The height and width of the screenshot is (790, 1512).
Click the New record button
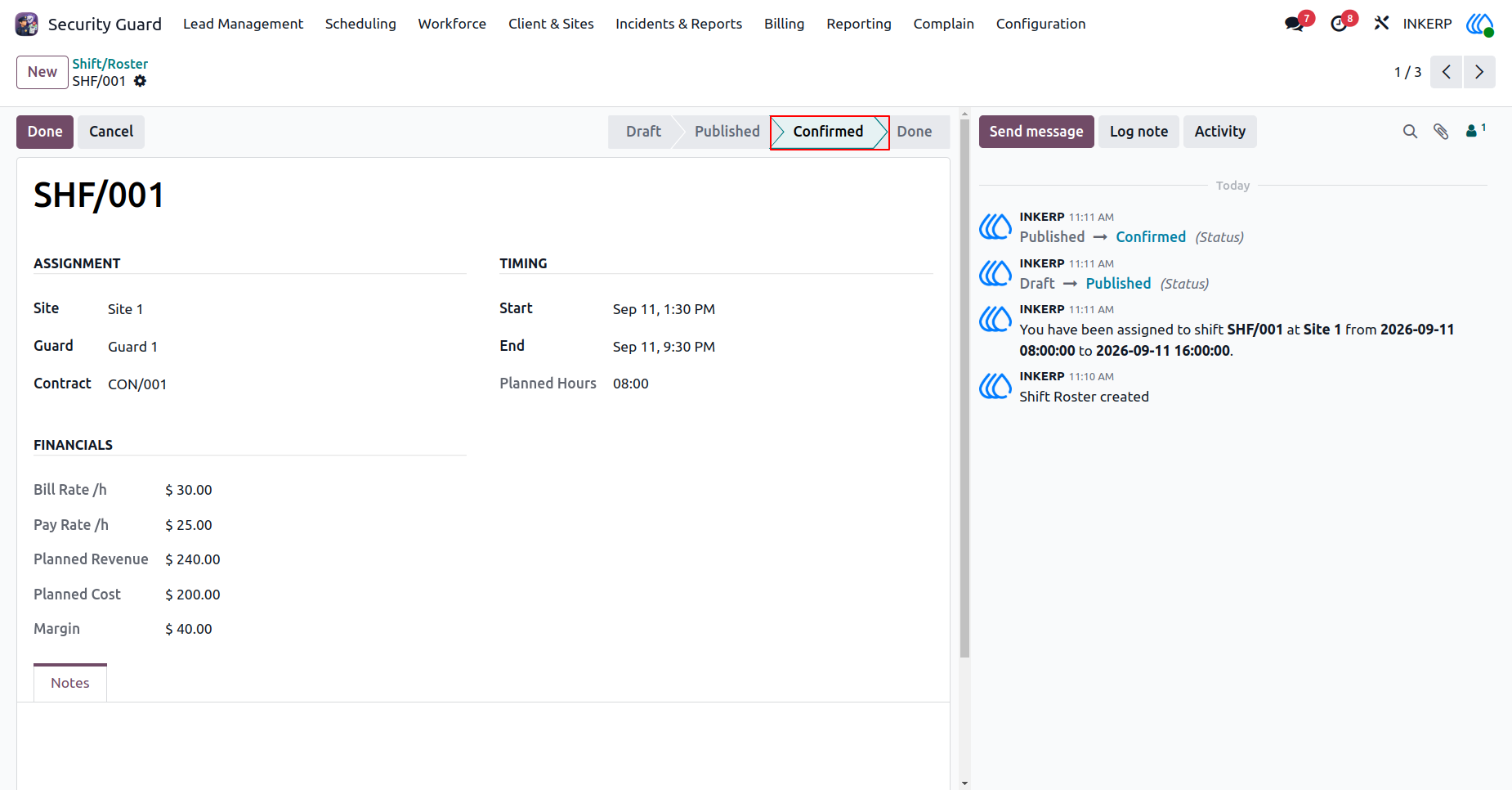coord(42,72)
